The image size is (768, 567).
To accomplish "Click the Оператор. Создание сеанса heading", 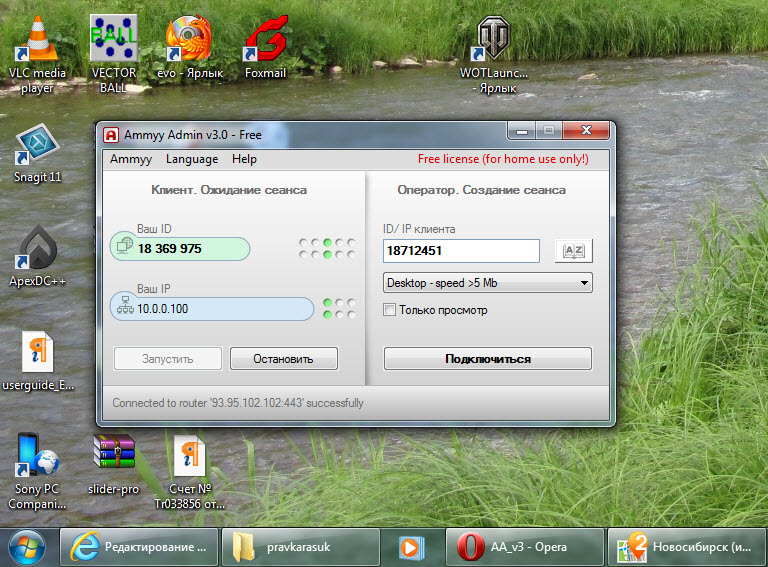I will click(x=481, y=190).
